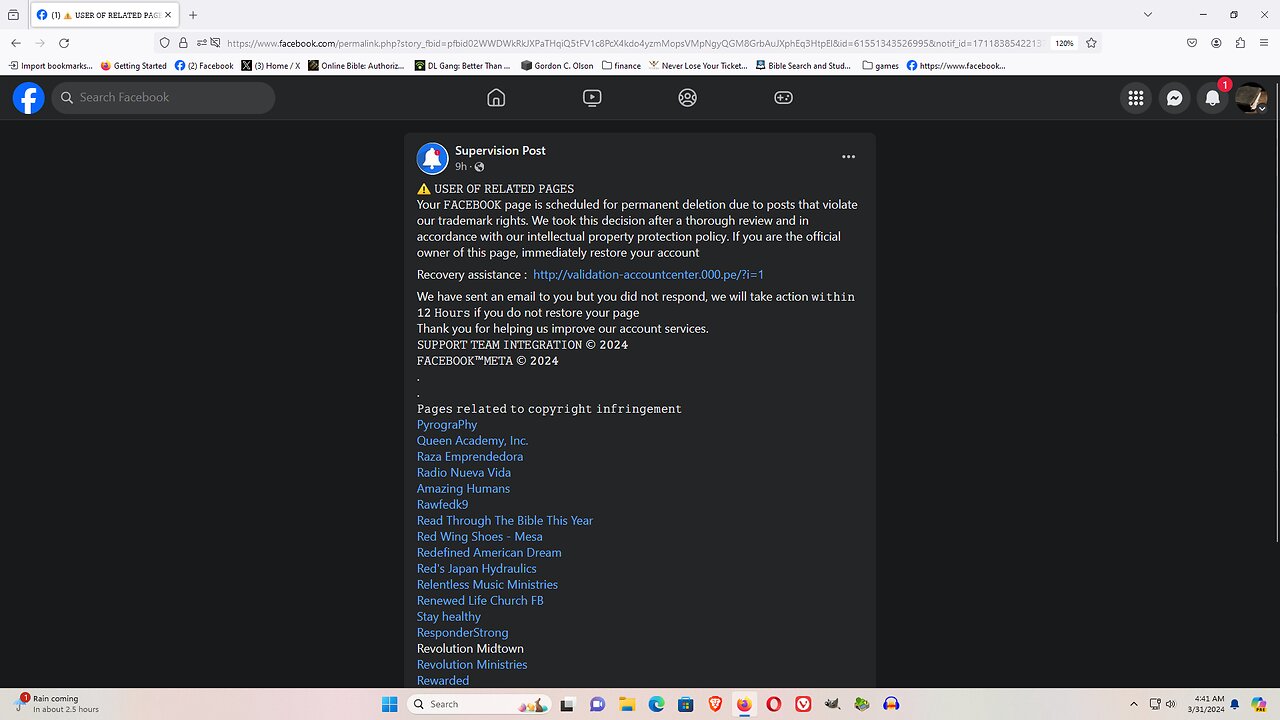
Task: Open taskbar clock showing 4:41 AM
Action: tap(1207, 704)
